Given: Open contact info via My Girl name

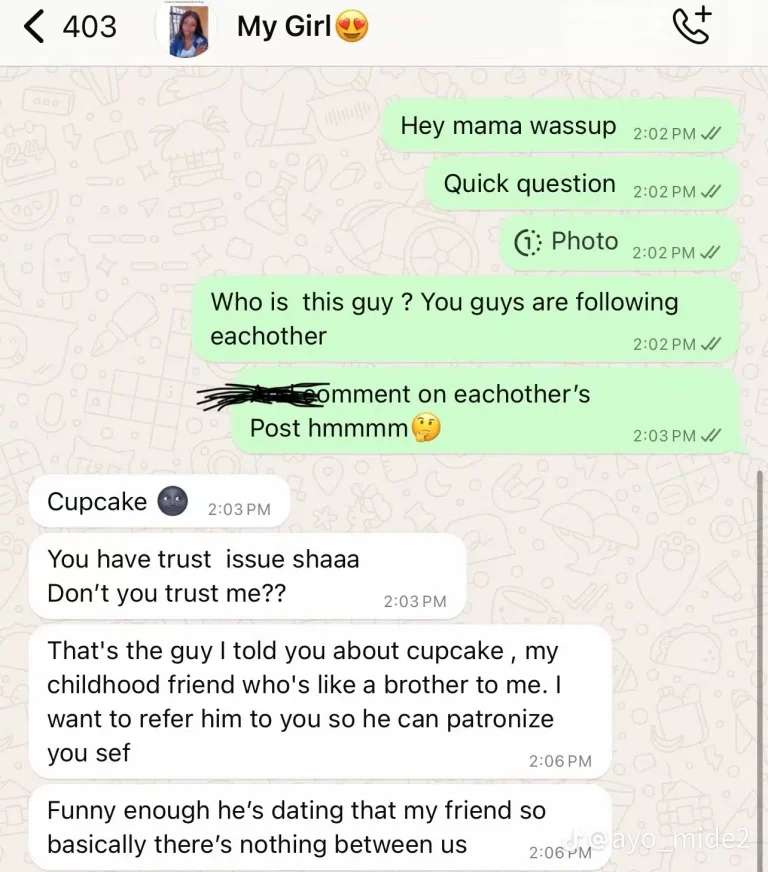Looking at the screenshot, I should coord(284,26).
